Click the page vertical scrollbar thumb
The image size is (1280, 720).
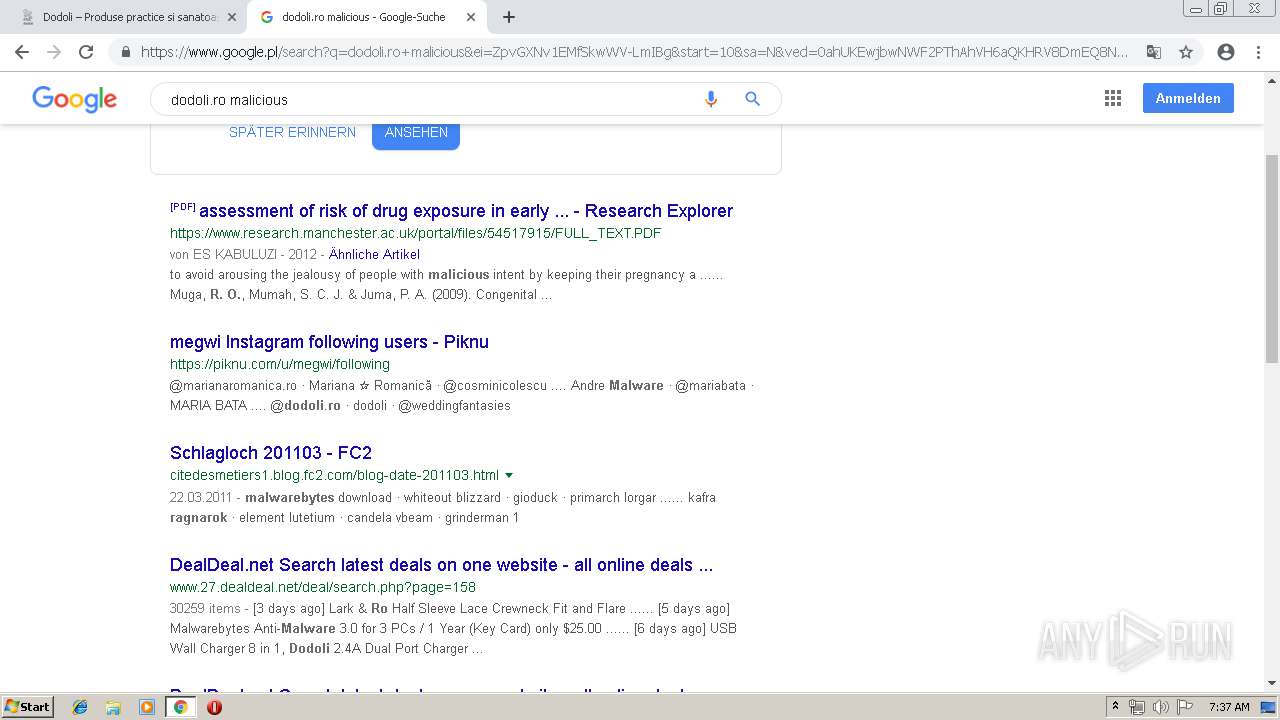click(1272, 259)
